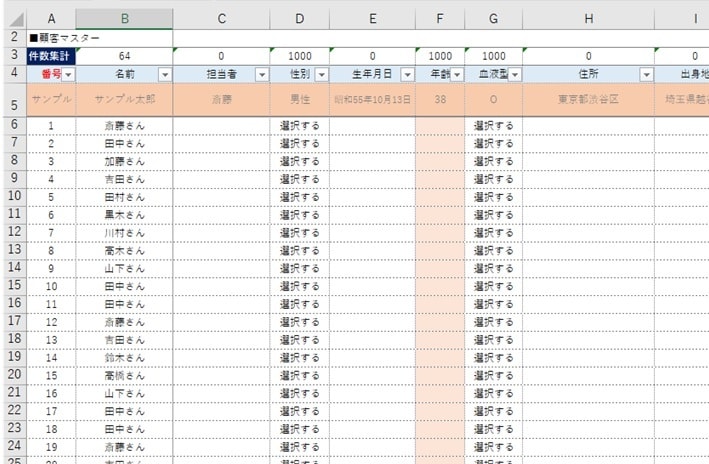This screenshot has width=709, height=464.
Task: Click the 1000 count in column F
Action: (440, 56)
